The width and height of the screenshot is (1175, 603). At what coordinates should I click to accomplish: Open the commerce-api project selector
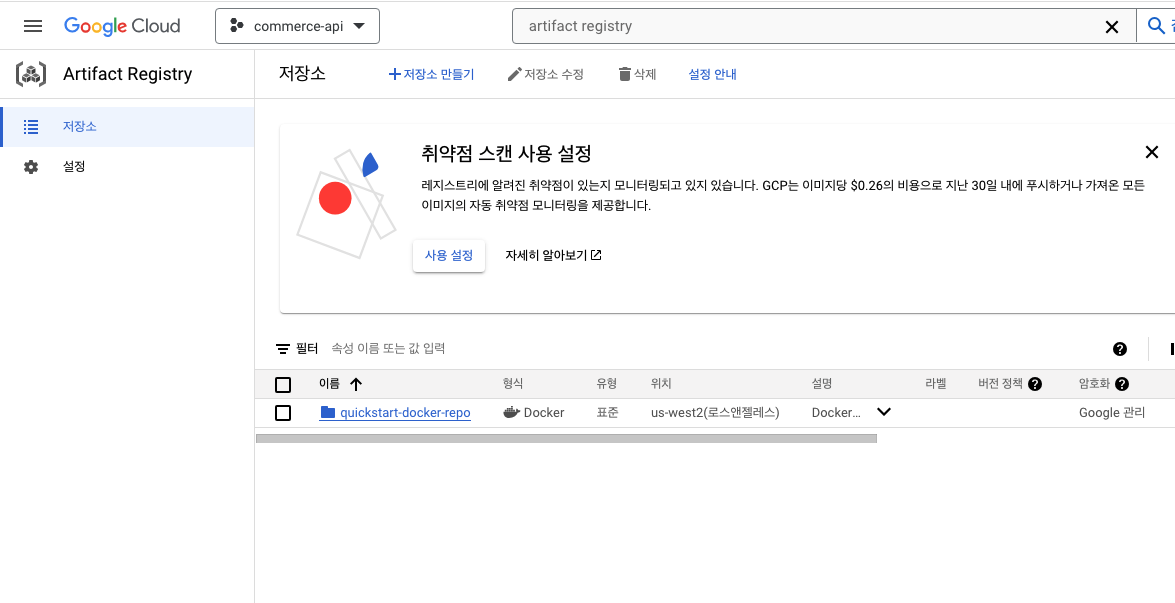(x=297, y=26)
